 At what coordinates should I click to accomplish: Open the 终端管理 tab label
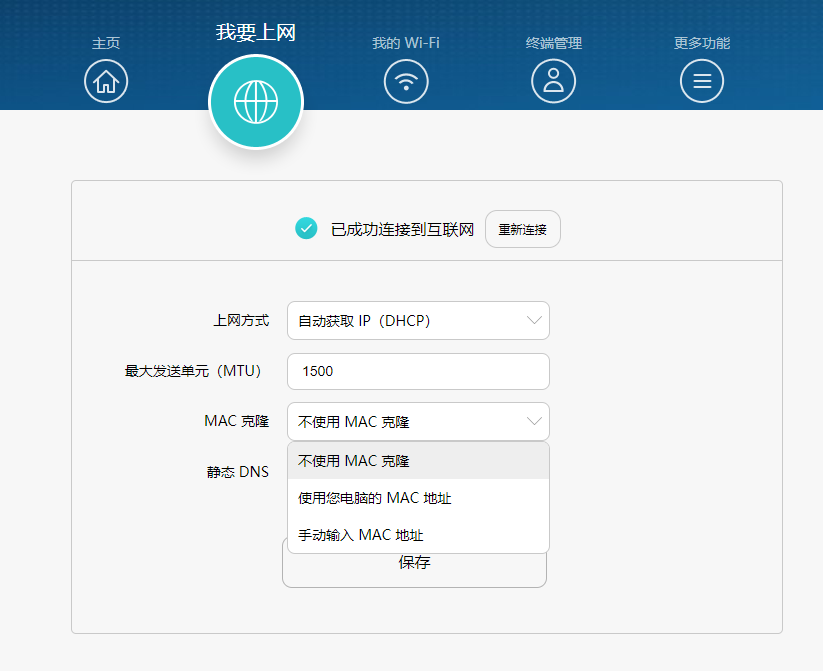point(553,43)
